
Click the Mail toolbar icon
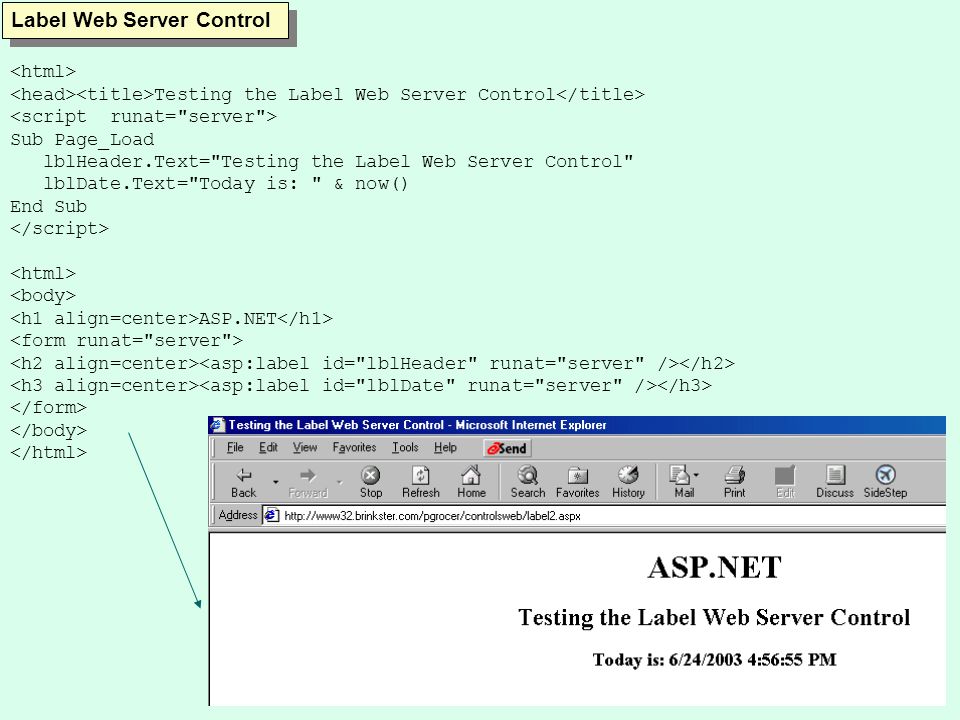(681, 482)
